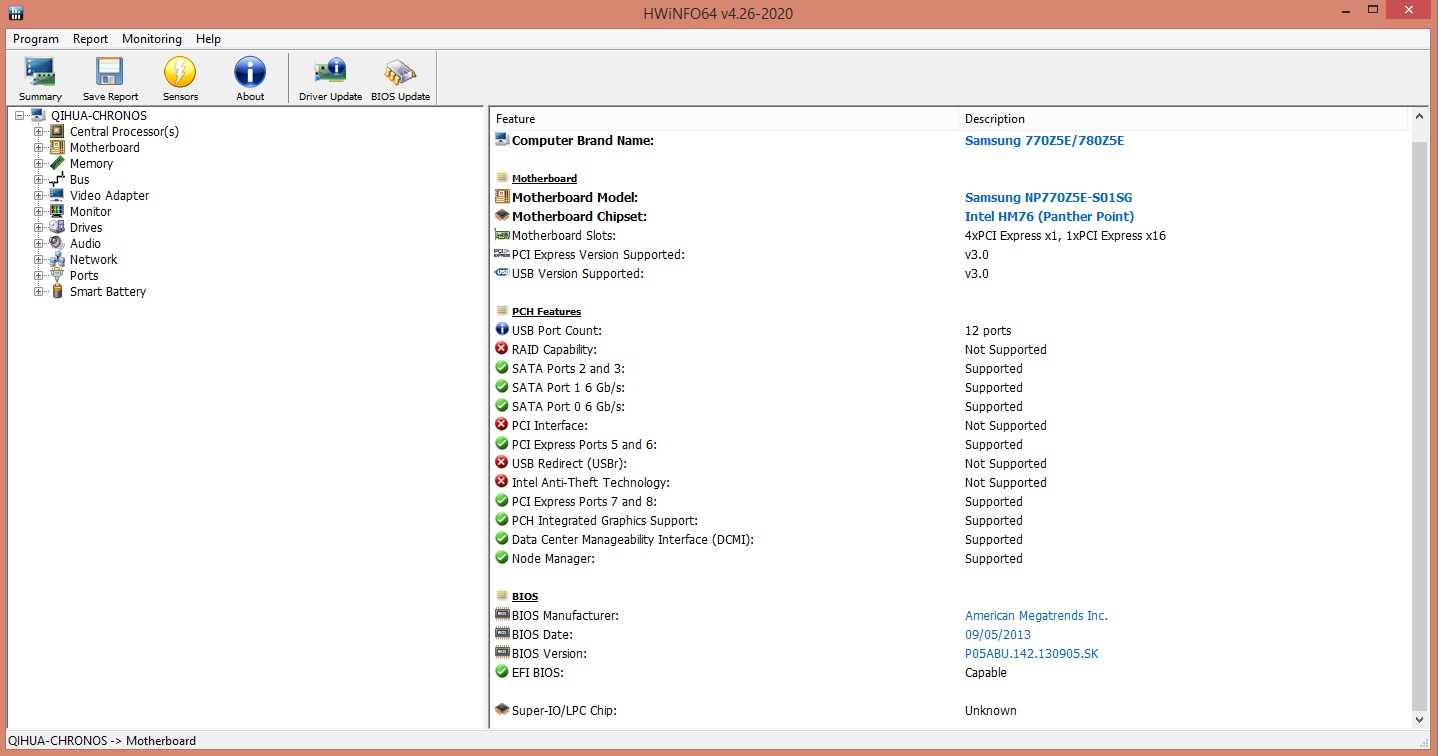Expand the Monitor tree node
The width and height of the screenshot is (1438, 756).
[38, 212]
